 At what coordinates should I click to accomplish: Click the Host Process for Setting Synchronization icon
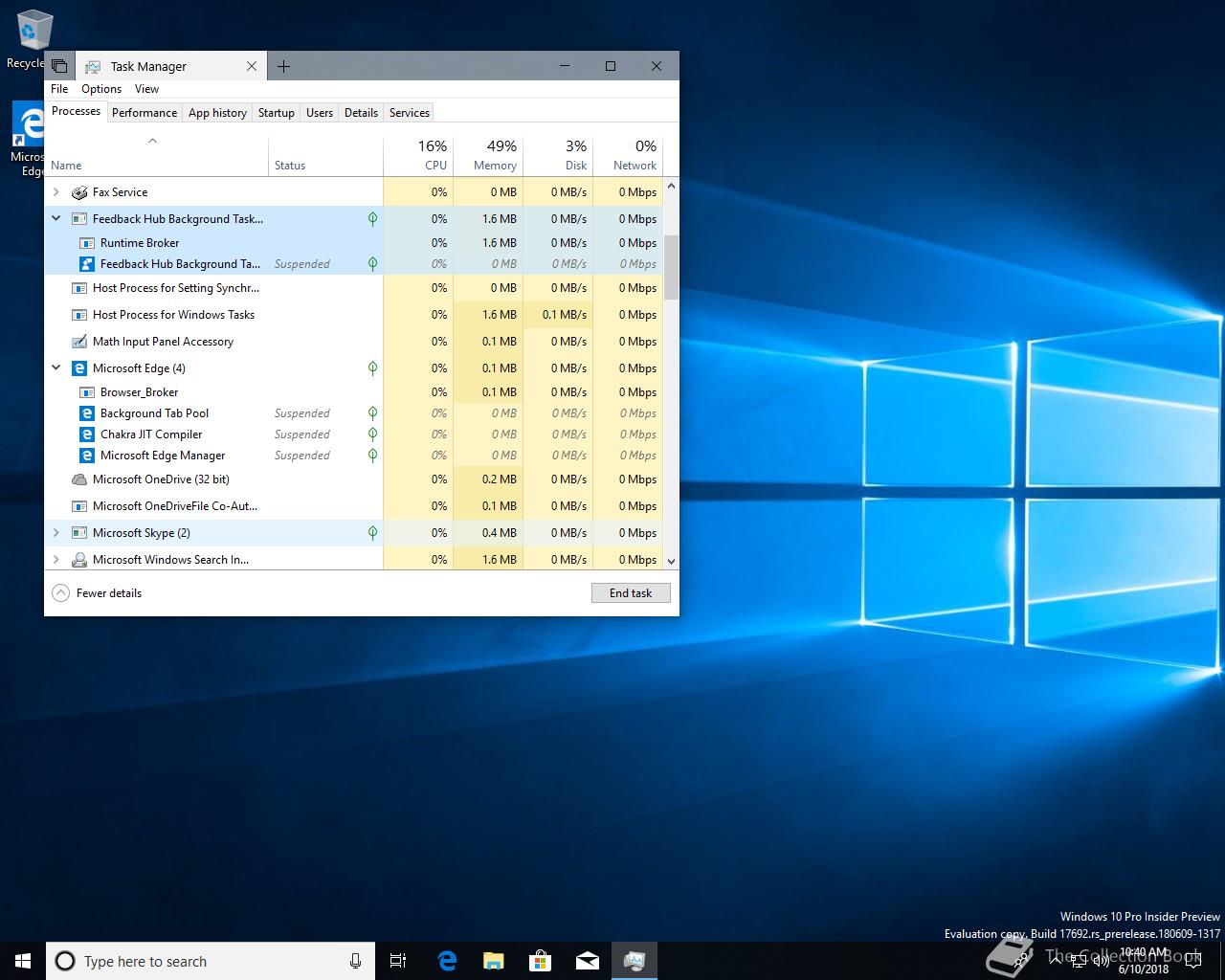[79, 288]
